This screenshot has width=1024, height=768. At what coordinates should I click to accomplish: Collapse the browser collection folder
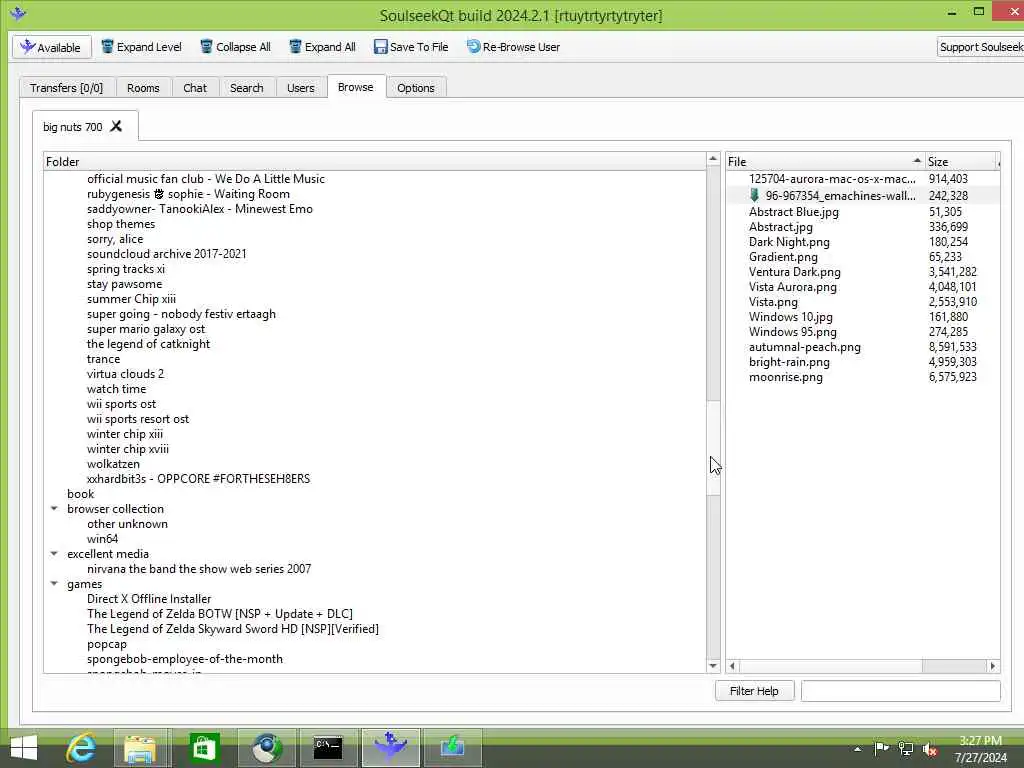tap(54, 509)
